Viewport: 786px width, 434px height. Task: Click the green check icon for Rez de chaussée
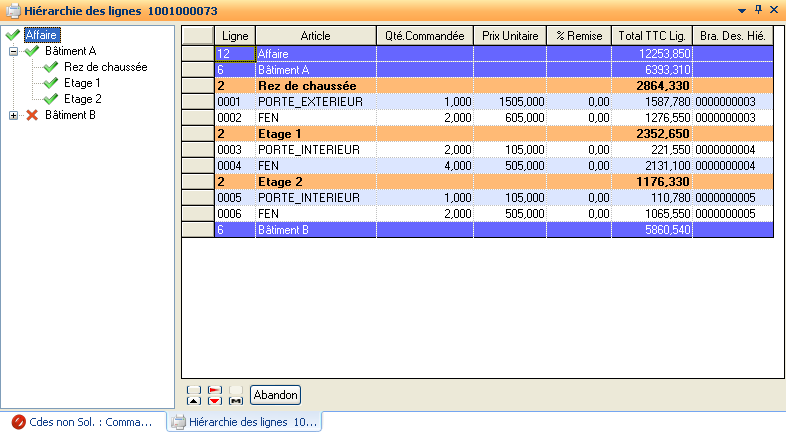click(x=51, y=67)
